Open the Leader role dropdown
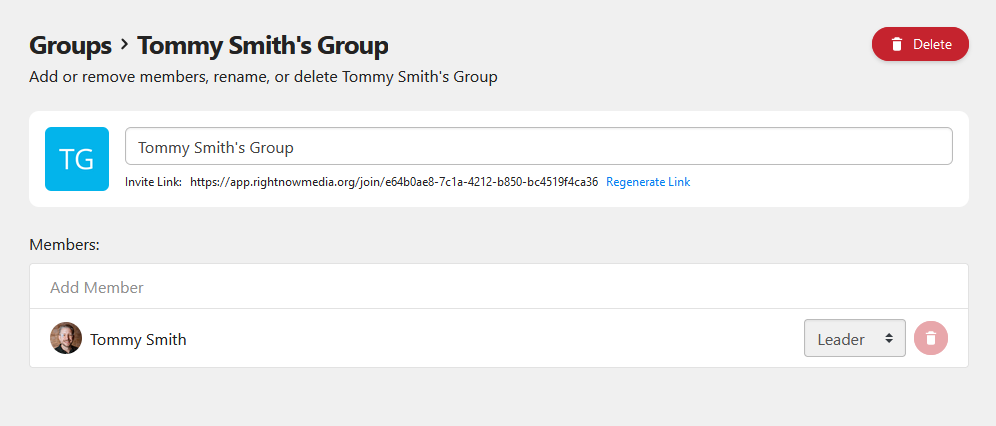The height and width of the screenshot is (426, 996). point(854,338)
